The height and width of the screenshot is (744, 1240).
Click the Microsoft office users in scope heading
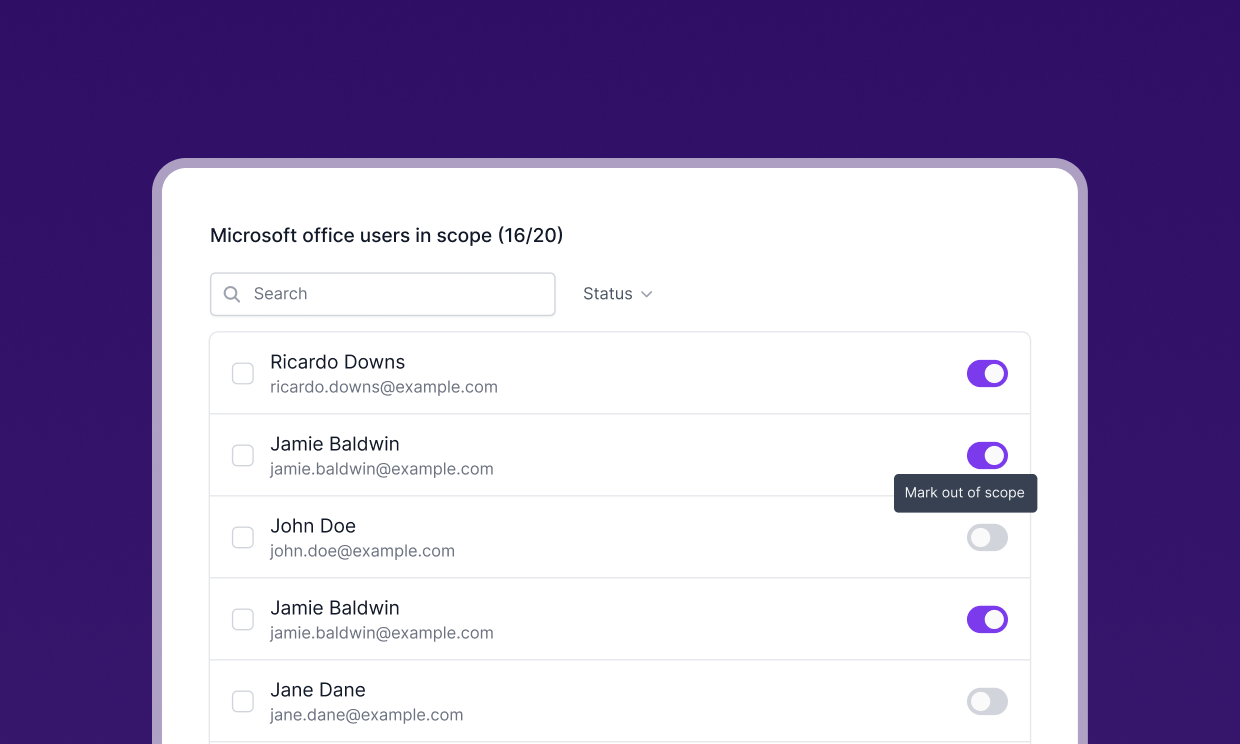pos(387,236)
